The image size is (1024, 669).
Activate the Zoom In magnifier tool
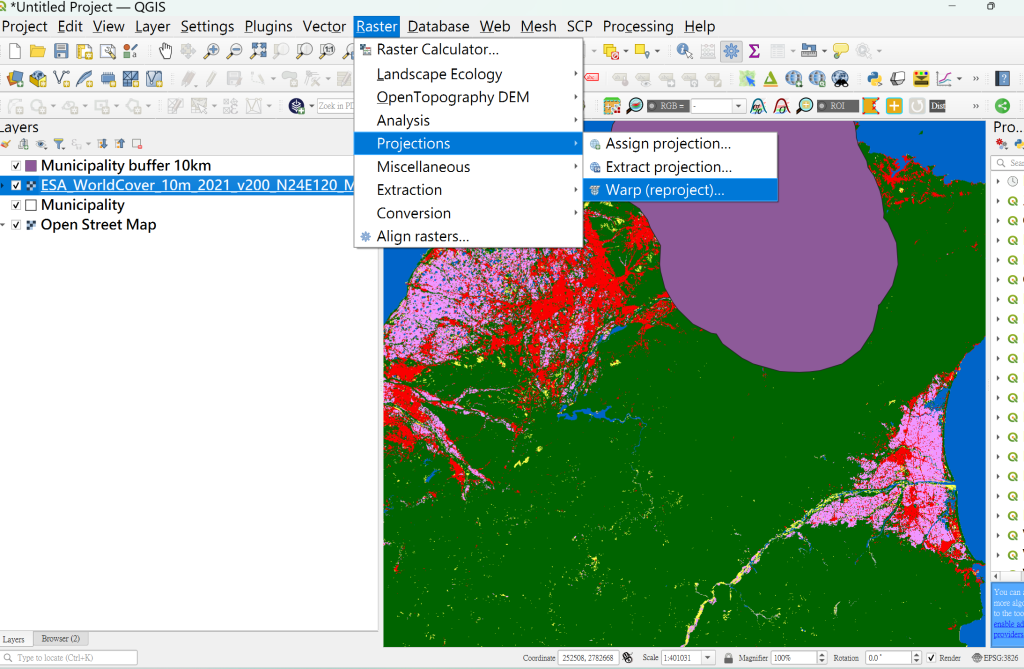211,51
